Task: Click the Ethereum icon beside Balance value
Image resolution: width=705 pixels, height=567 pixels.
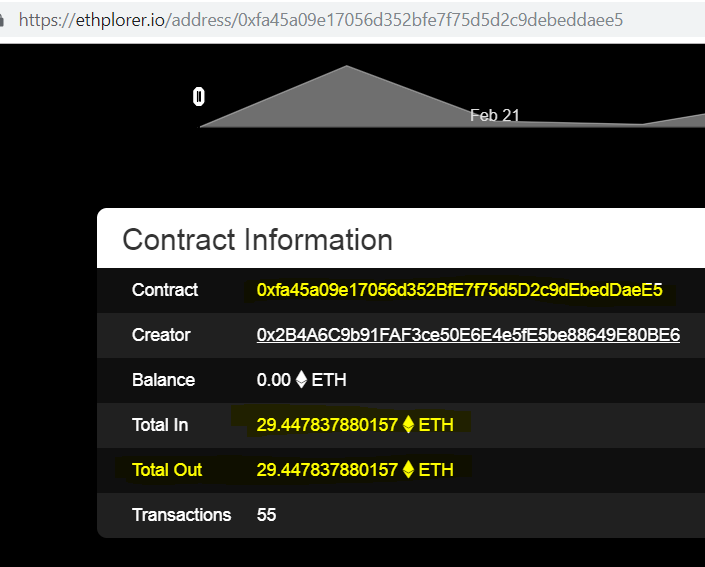Action: pos(301,379)
